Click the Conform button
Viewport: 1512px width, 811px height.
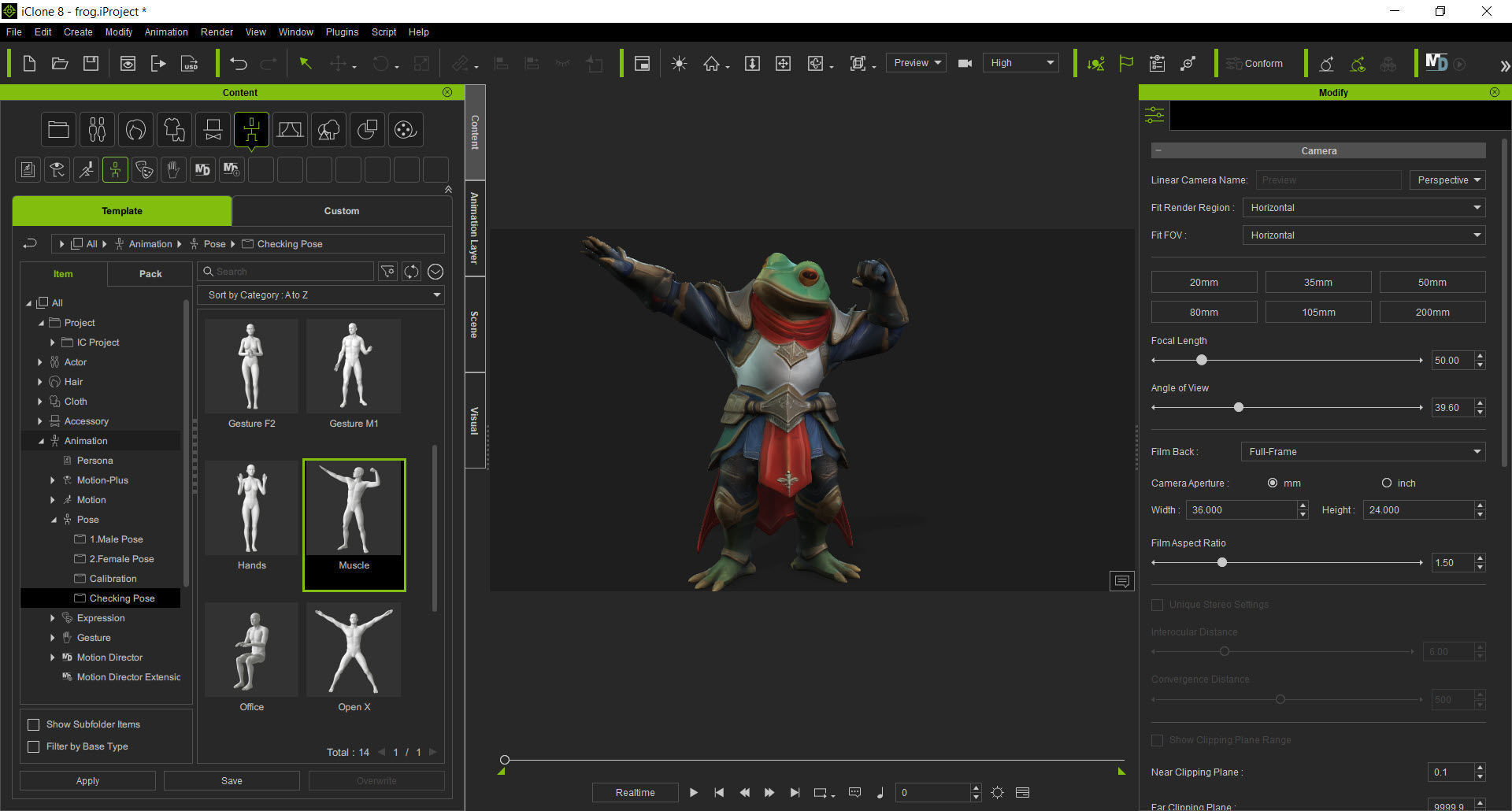coord(1254,64)
